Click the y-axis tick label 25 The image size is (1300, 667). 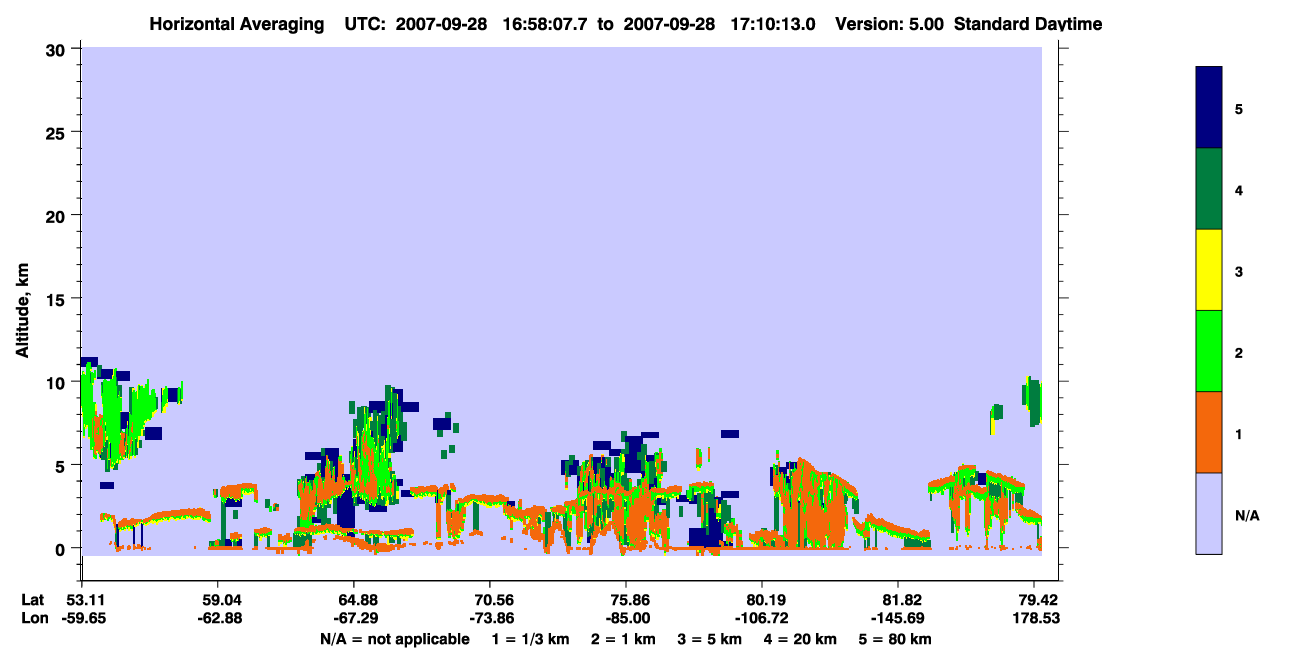[x=58, y=132]
